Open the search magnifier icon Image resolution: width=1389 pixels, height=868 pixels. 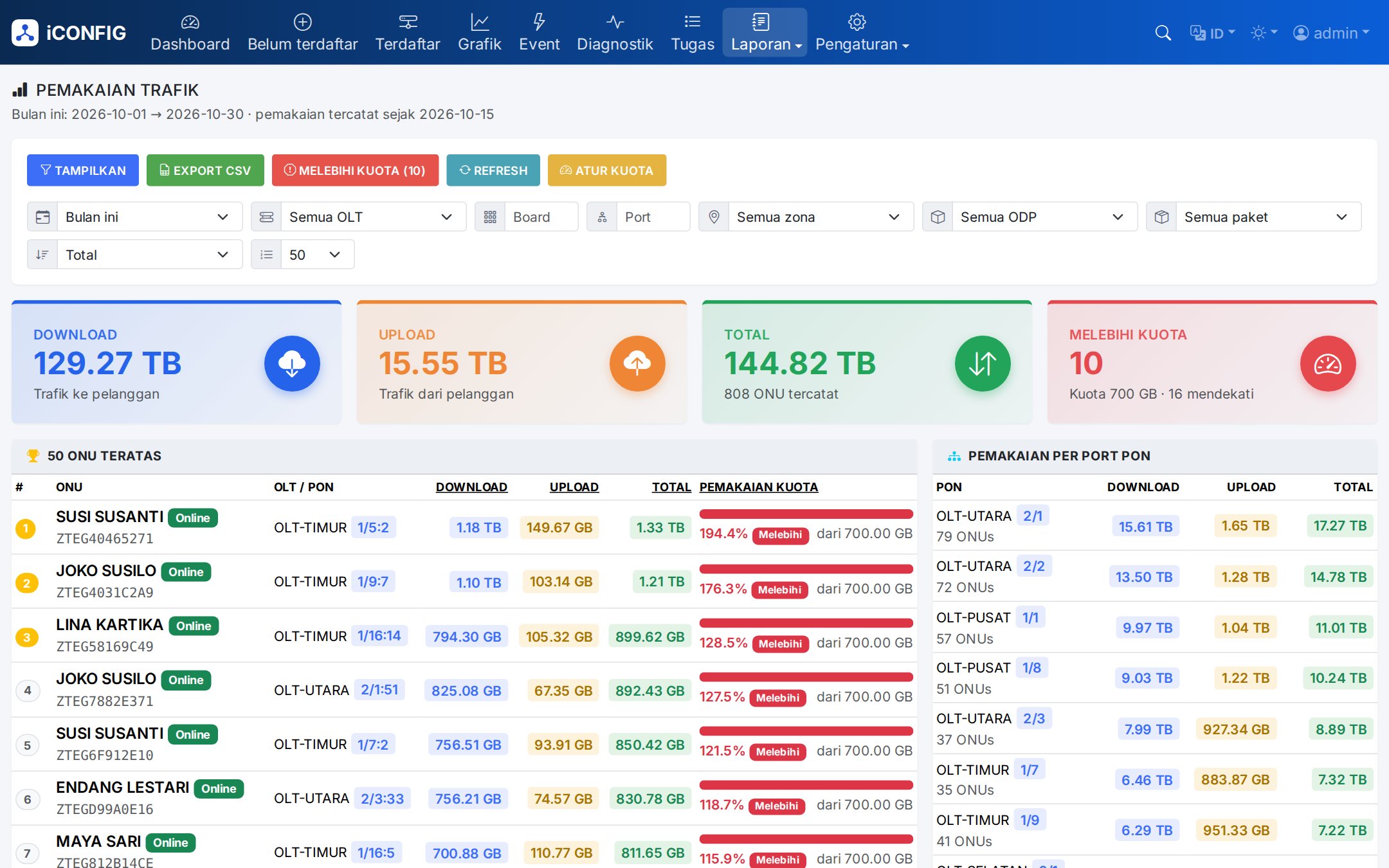point(1163,33)
